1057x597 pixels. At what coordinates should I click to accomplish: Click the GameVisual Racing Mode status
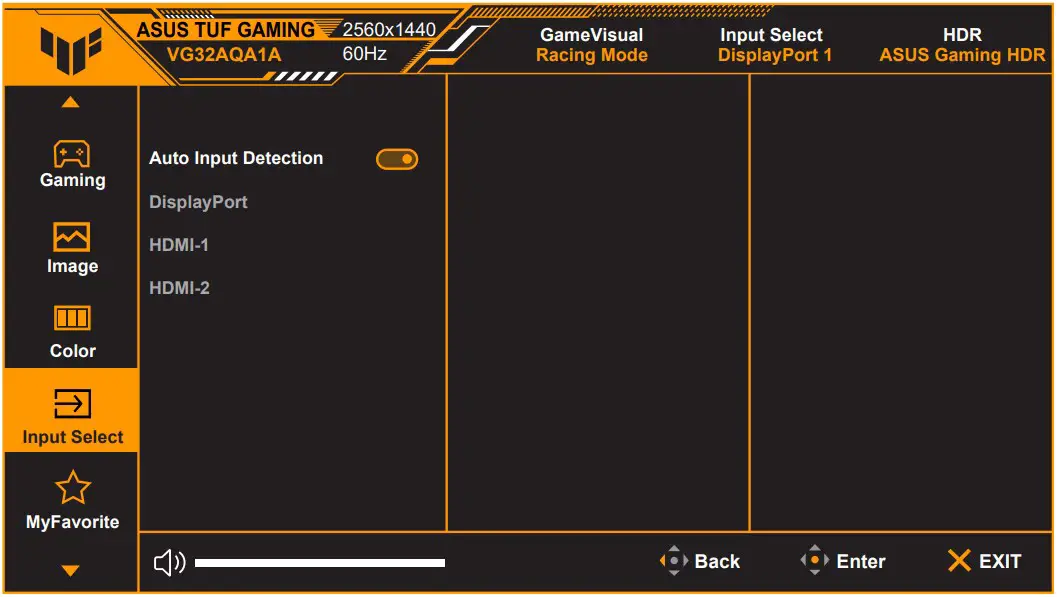click(592, 44)
